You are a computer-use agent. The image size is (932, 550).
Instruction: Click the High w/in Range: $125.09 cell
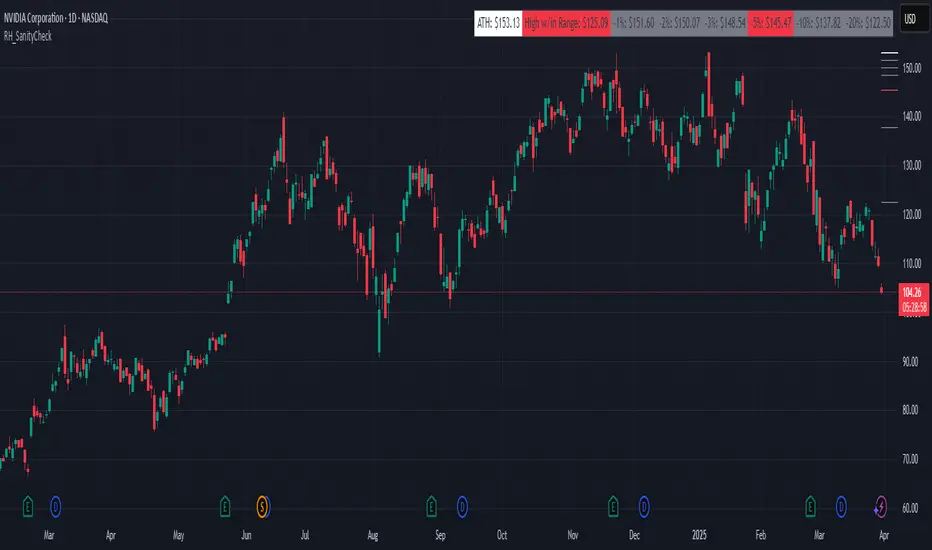coord(566,23)
